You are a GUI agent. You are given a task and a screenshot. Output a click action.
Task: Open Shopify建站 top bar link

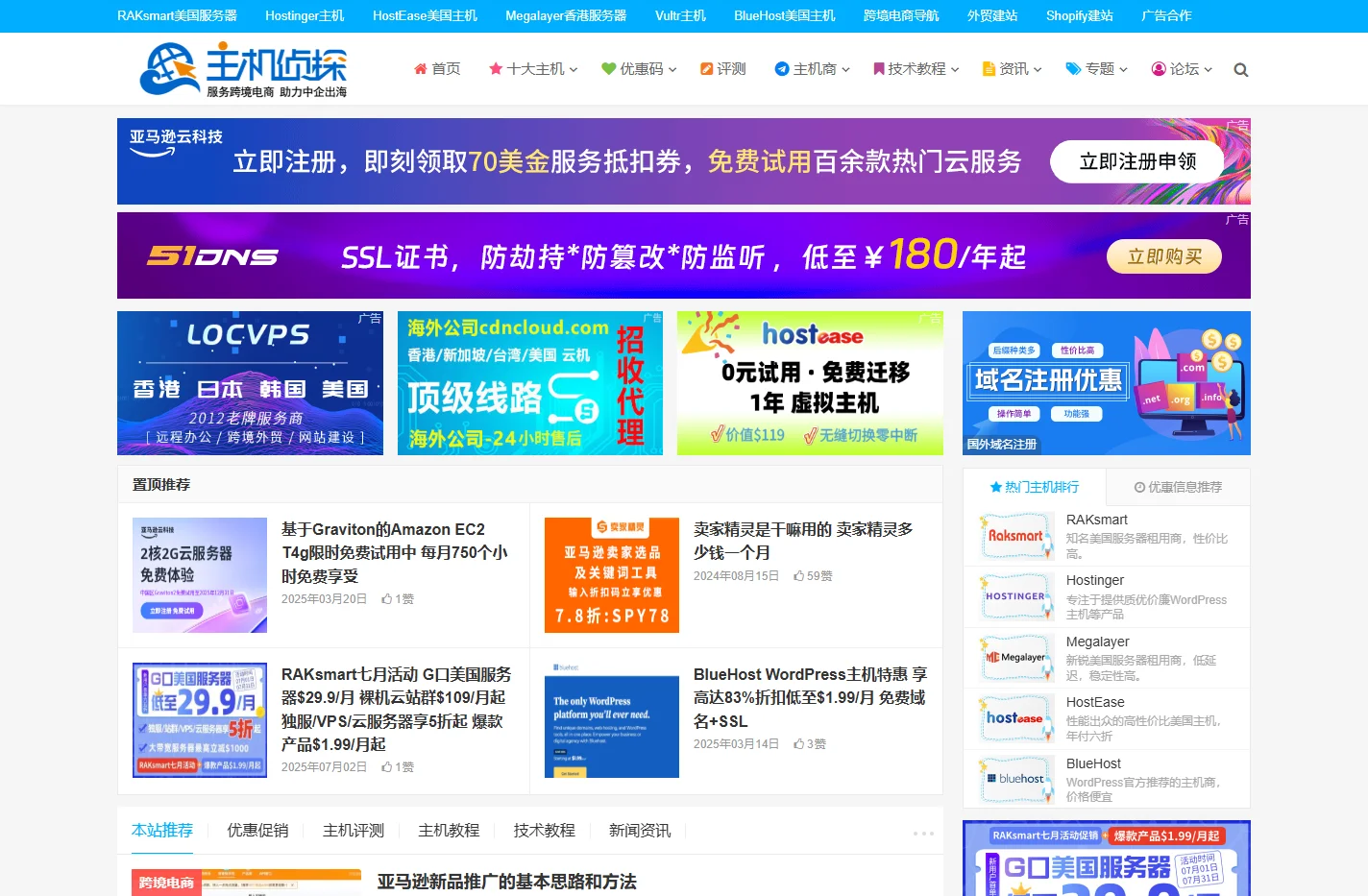point(1080,15)
